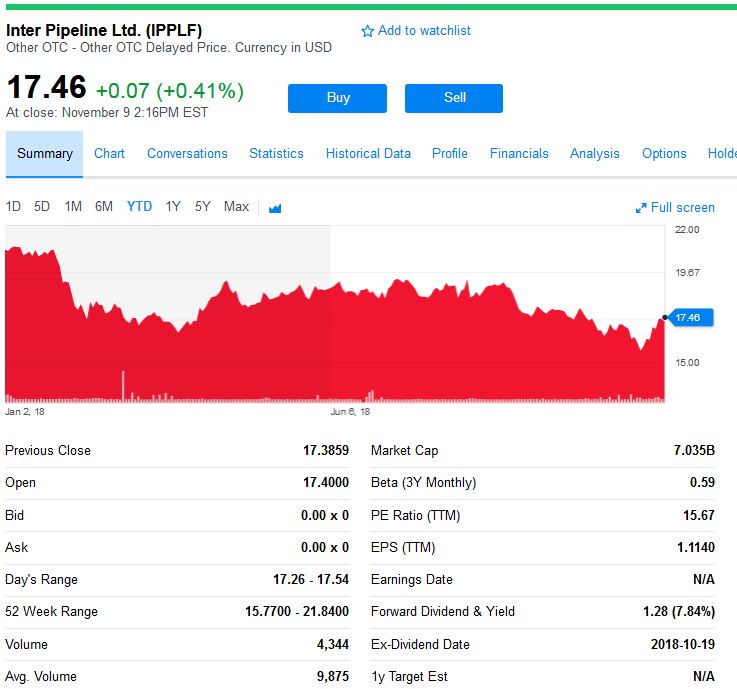Click the 1y Target Est label

click(409, 676)
